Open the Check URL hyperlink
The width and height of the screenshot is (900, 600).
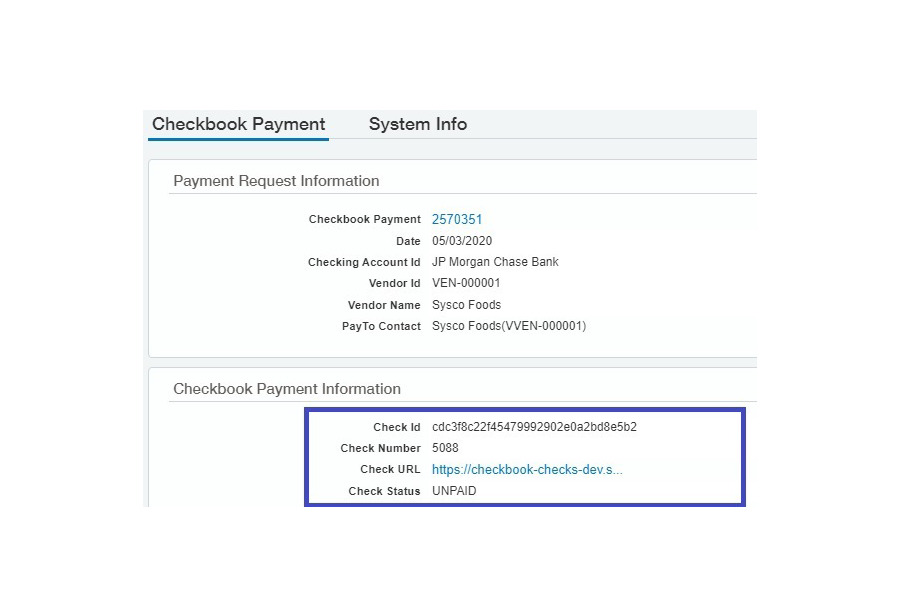tap(527, 469)
